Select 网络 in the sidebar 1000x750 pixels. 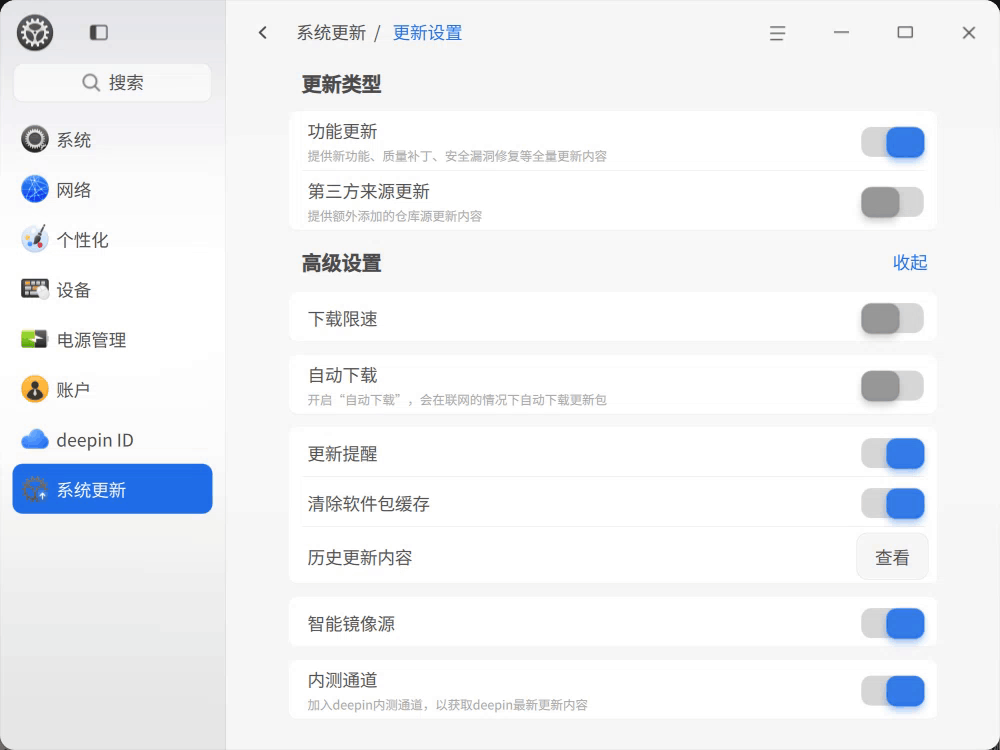pyautogui.click(x=112, y=189)
